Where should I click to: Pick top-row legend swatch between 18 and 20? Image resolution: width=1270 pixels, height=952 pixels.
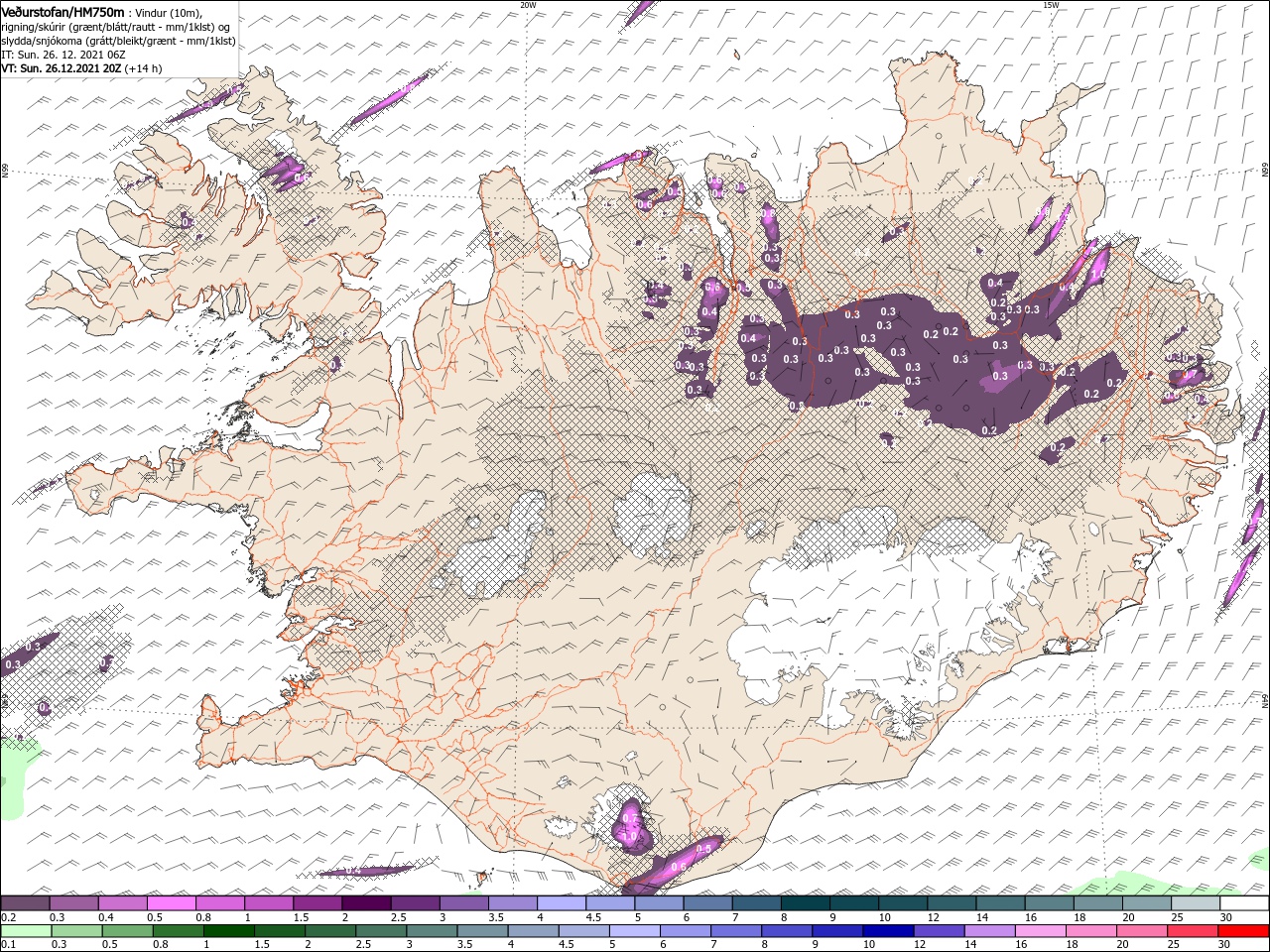pyautogui.click(x=1097, y=903)
